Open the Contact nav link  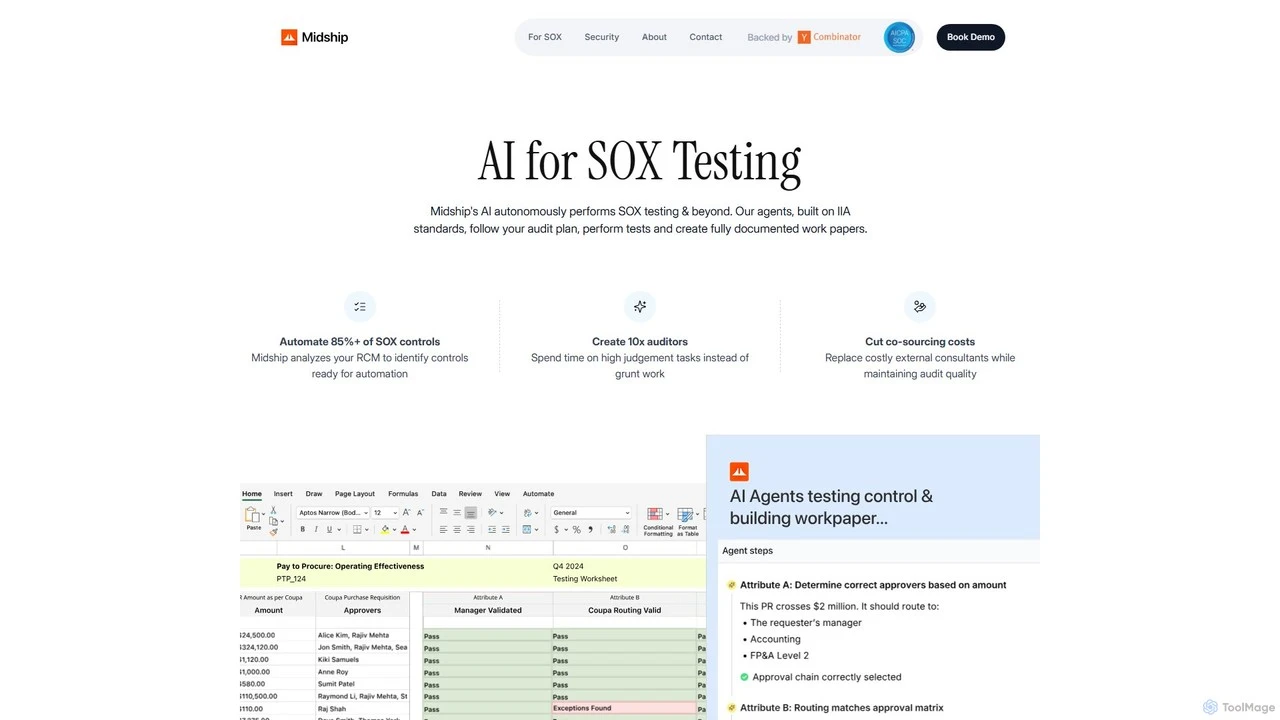(706, 37)
